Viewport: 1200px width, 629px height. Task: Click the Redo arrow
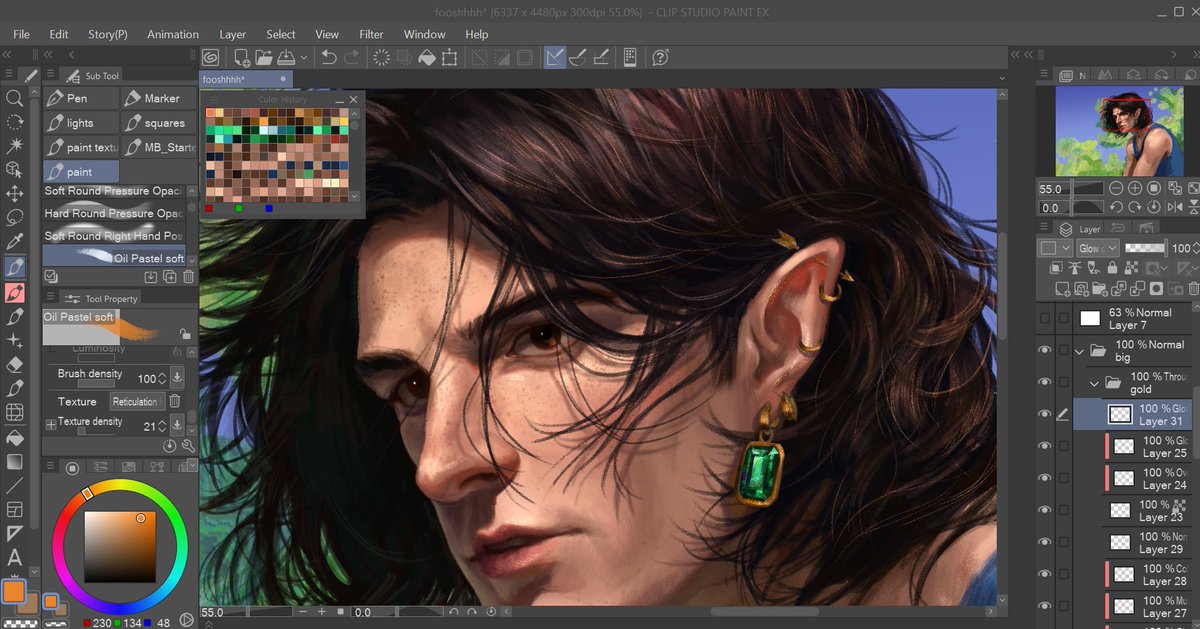[x=353, y=58]
